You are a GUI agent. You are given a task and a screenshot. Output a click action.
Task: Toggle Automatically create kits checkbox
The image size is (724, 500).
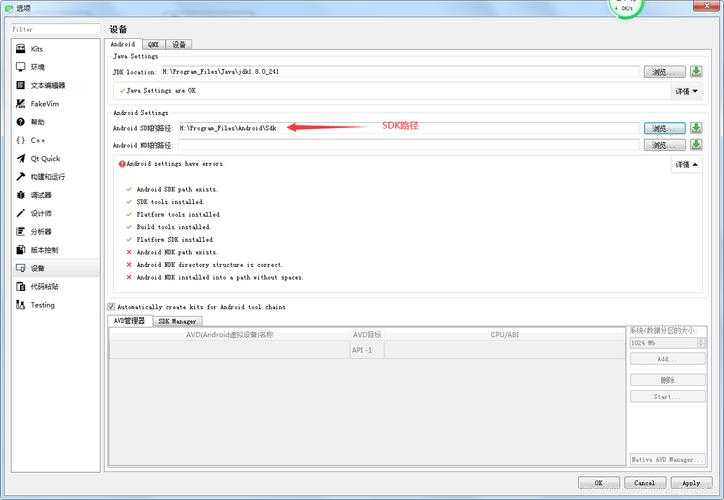pyautogui.click(x=111, y=307)
